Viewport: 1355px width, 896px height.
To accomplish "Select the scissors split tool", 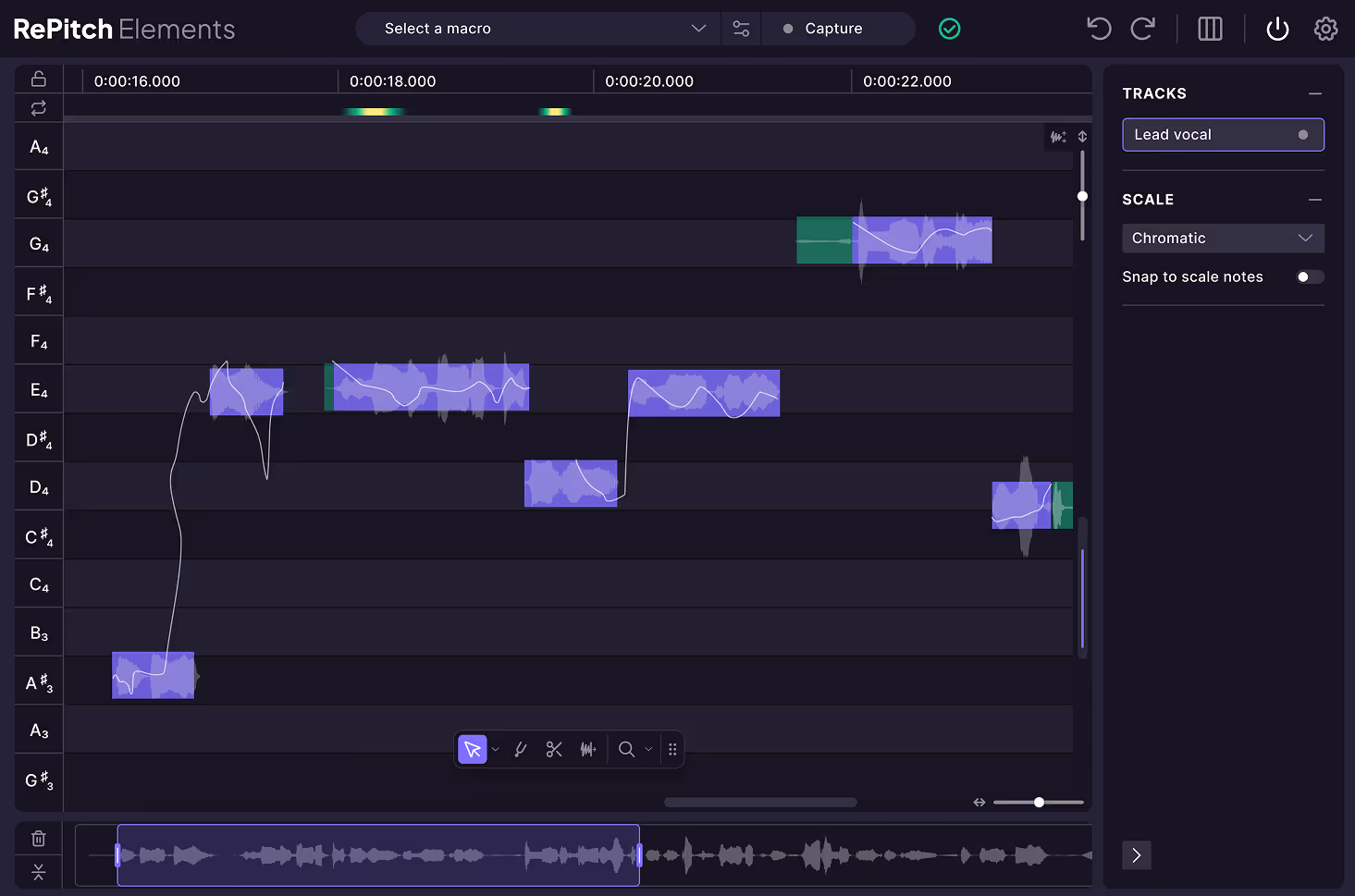I will pos(554,749).
